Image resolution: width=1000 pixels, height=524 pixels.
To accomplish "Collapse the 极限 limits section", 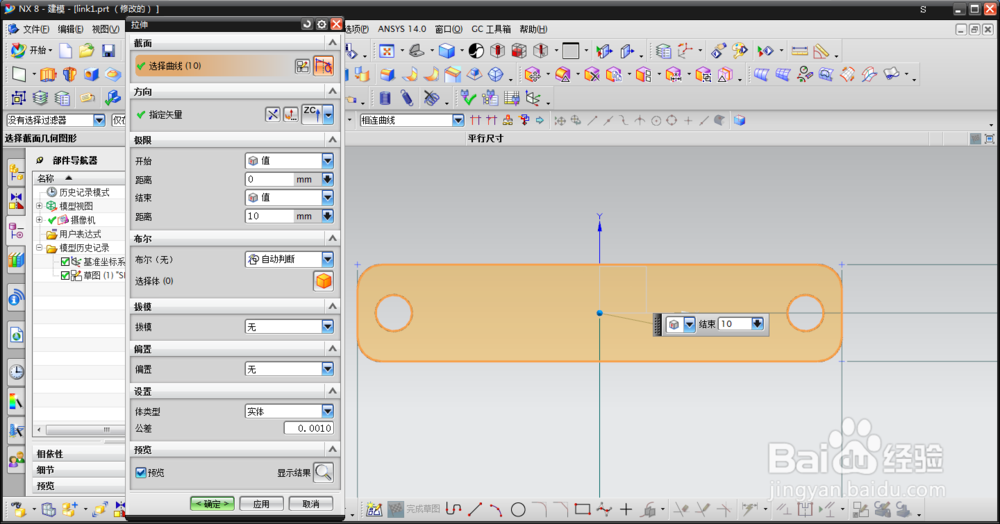I will tap(332, 139).
